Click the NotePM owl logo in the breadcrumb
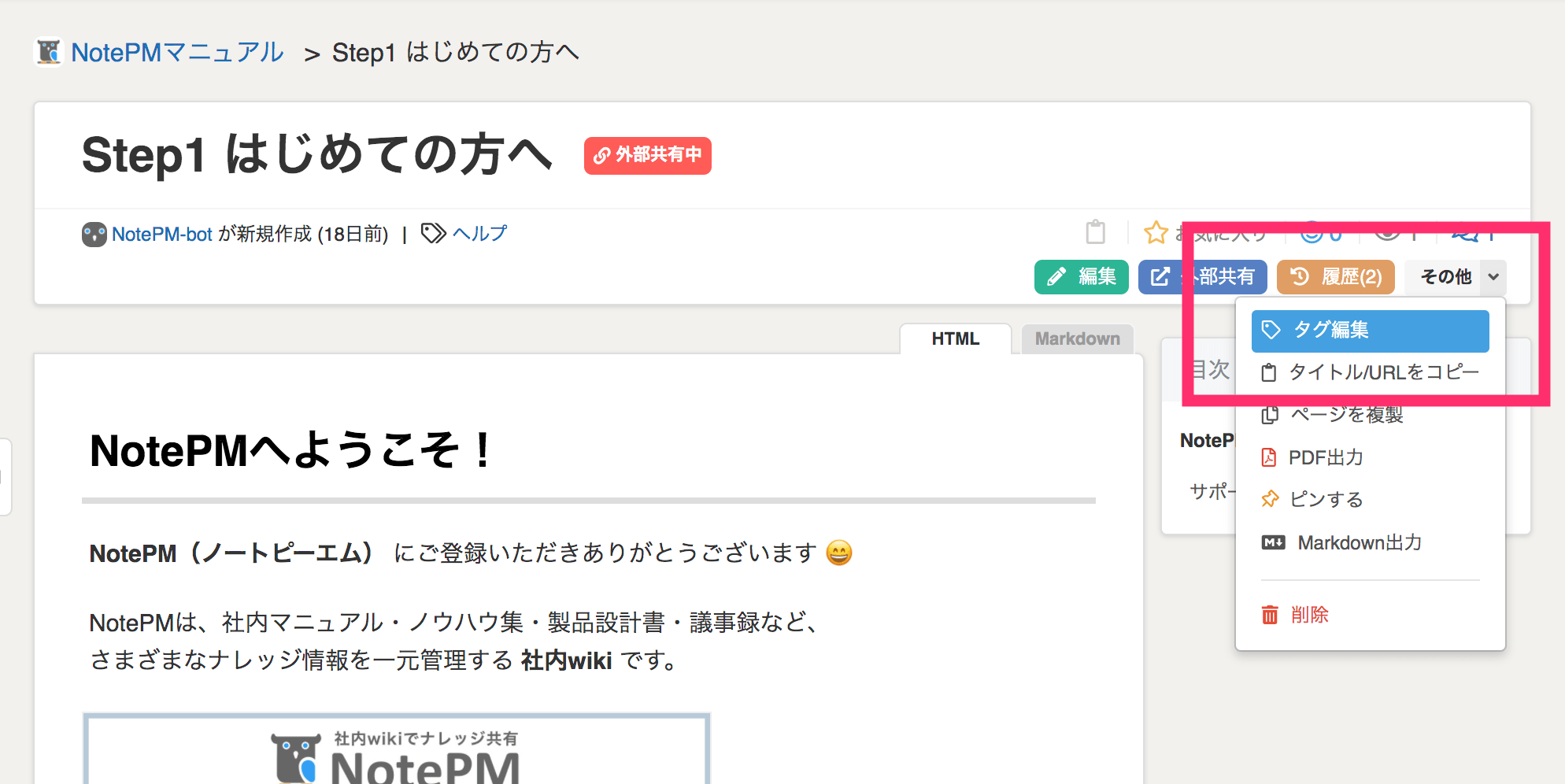Screen dimensions: 1565x784 [49, 52]
